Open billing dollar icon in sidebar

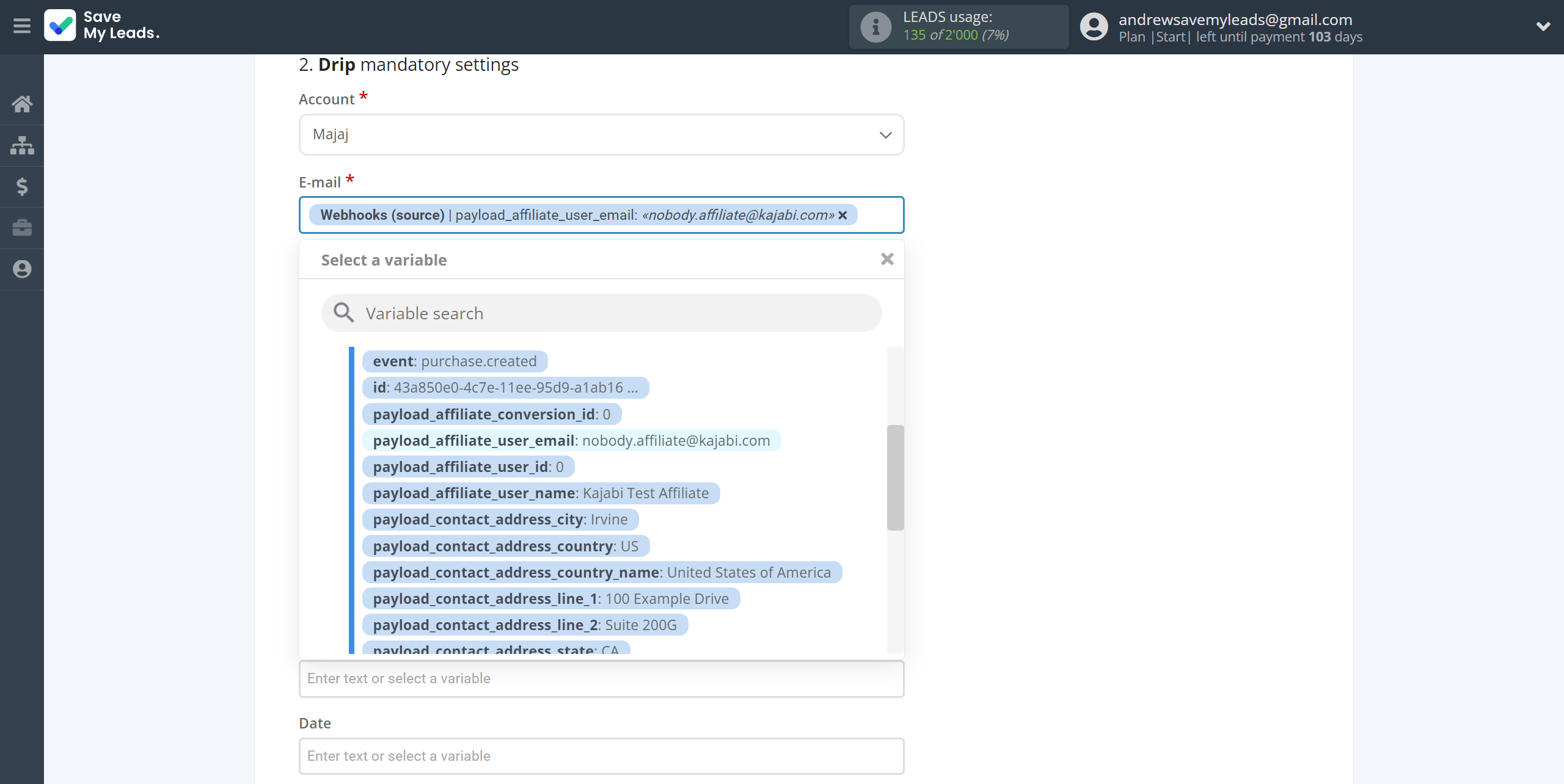22,186
